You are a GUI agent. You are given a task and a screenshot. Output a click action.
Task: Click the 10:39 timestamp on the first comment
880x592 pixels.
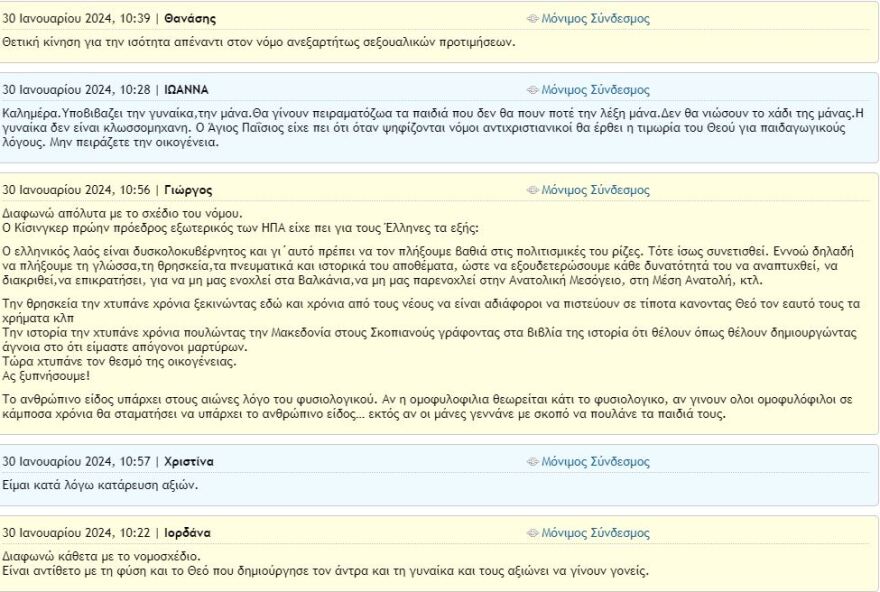coord(133,19)
